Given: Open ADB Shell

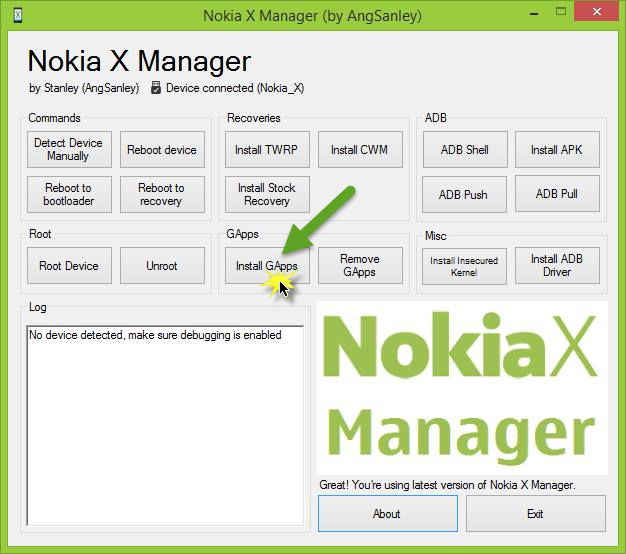Looking at the screenshot, I should click(465, 150).
